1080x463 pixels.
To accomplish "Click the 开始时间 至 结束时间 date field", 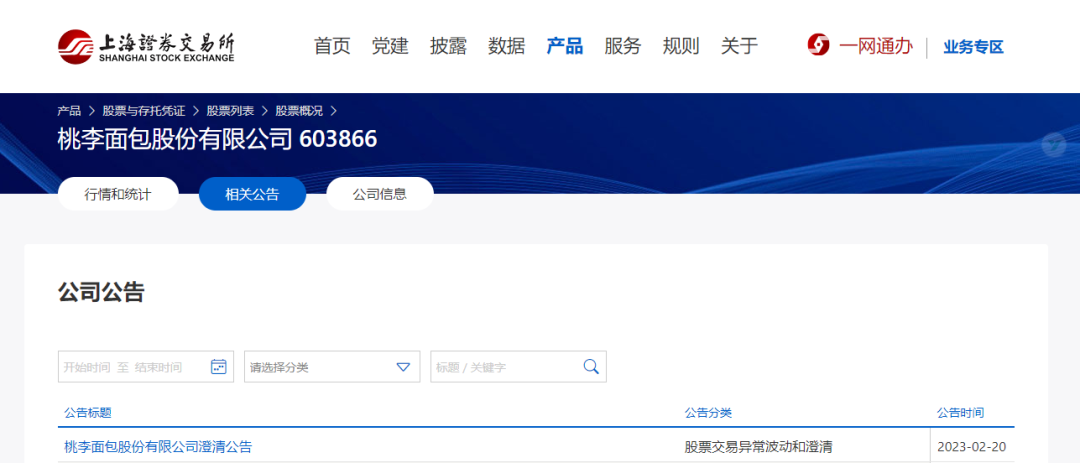I will point(146,367).
